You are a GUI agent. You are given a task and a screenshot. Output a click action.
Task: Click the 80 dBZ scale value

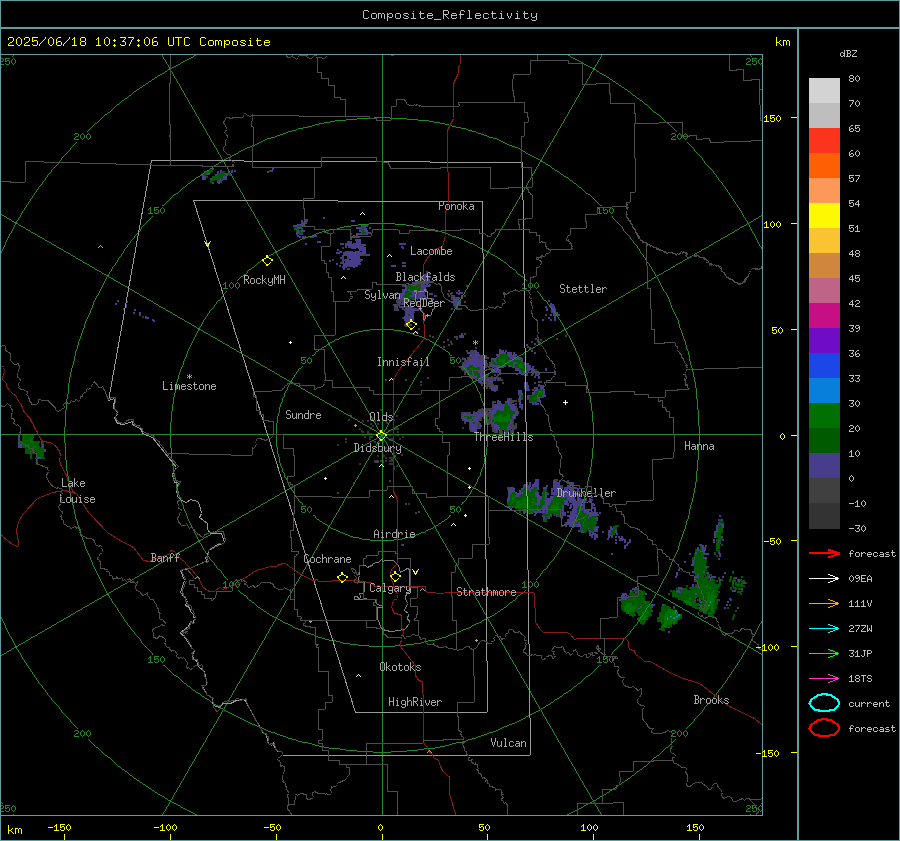854,78
